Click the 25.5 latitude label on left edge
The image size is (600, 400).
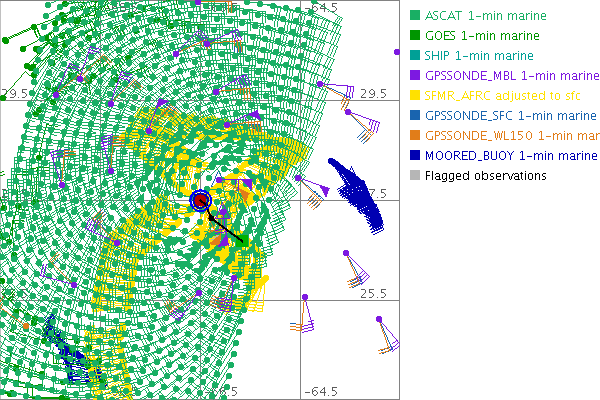[x=15, y=294]
